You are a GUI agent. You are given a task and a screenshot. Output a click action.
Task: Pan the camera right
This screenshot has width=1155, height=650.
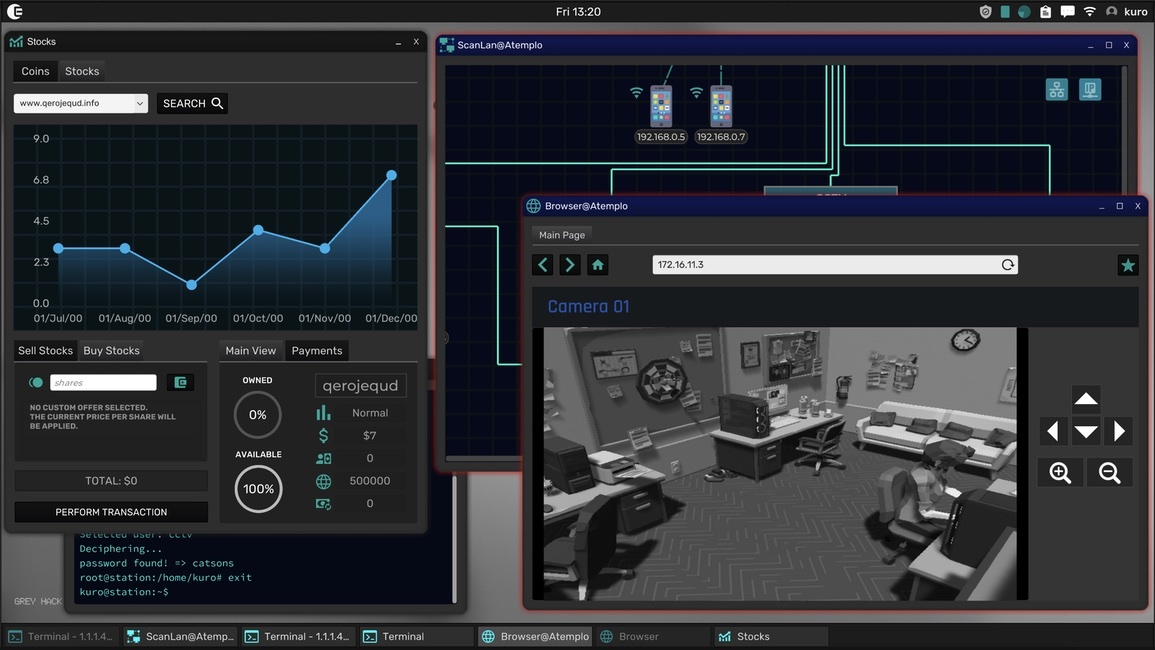(1119, 431)
